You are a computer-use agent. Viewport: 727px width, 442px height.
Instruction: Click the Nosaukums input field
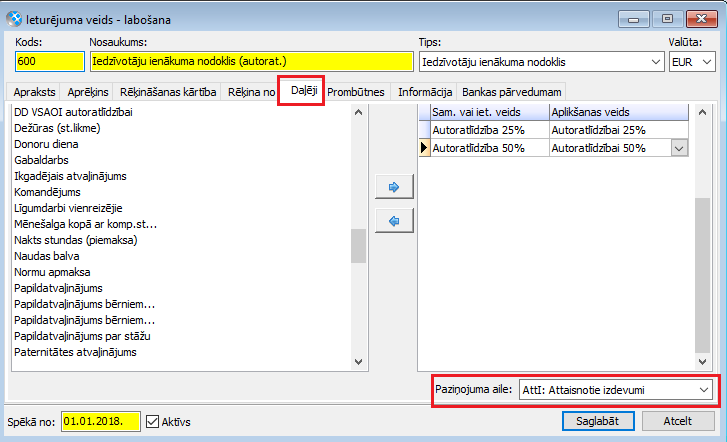pyautogui.click(x=252, y=61)
